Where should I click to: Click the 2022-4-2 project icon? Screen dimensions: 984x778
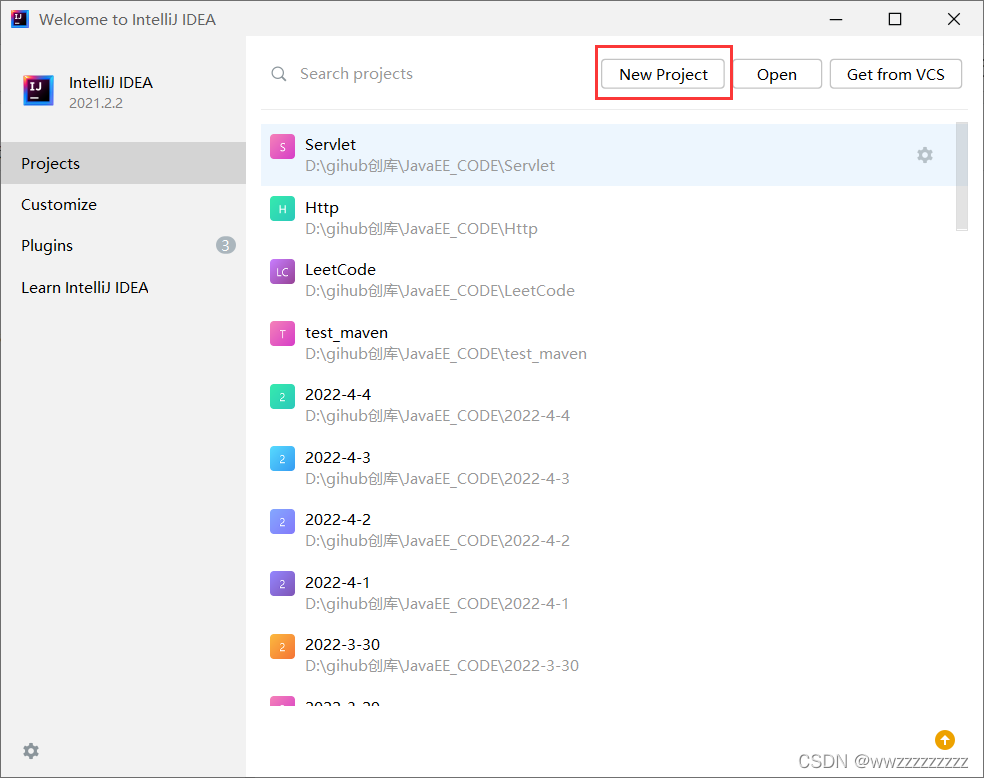(x=282, y=521)
